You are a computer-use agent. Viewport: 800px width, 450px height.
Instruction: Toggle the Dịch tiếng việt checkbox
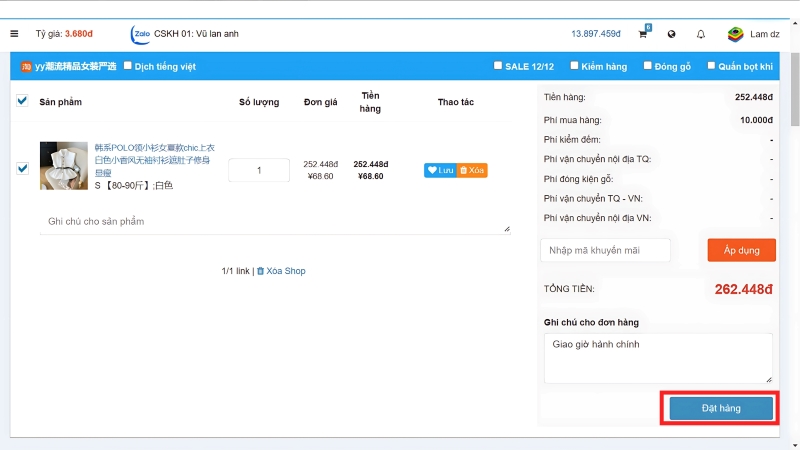coord(127,66)
